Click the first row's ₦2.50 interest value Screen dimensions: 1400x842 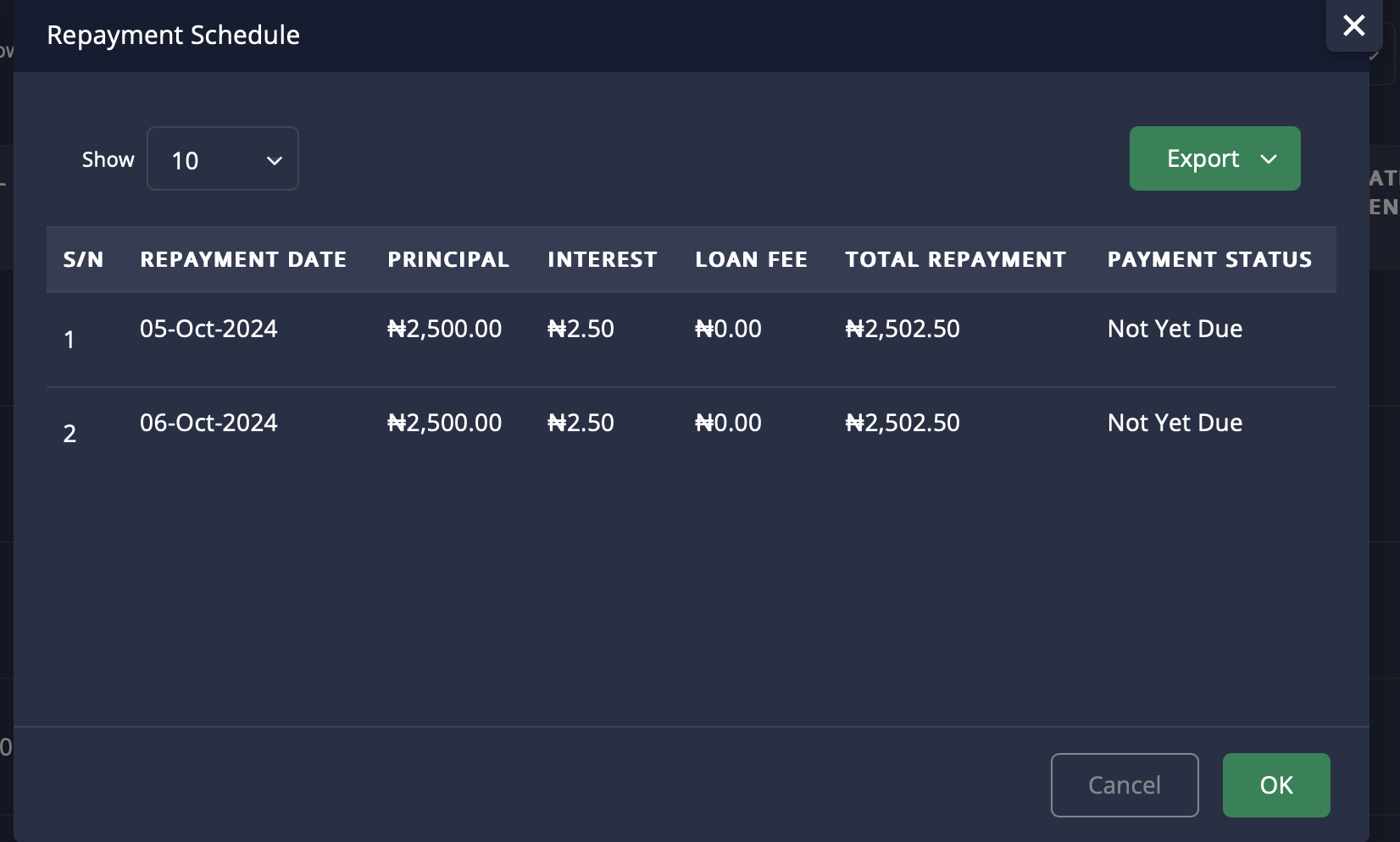tap(581, 329)
